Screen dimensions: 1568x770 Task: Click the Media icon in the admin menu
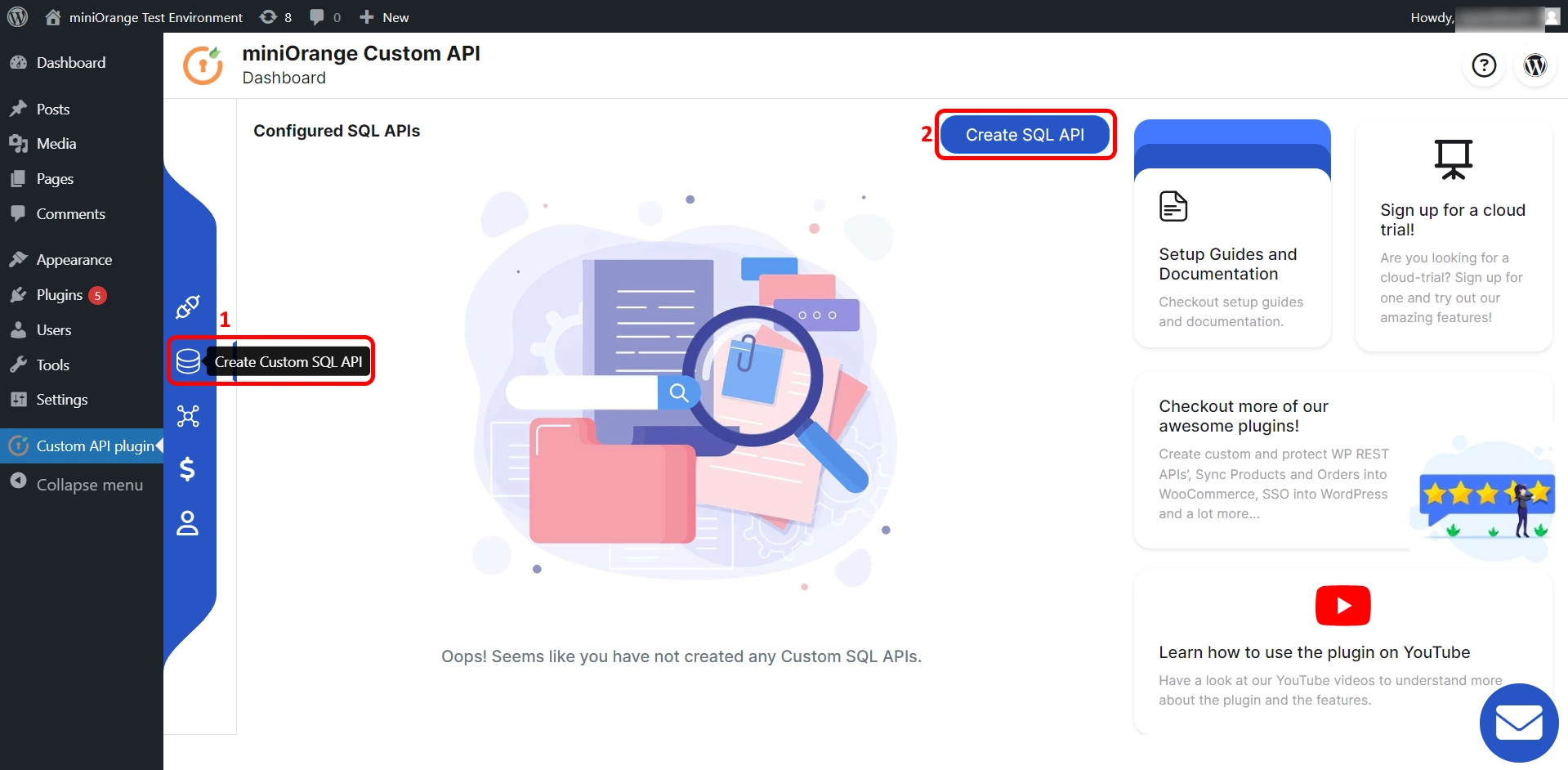[x=18, y=144]
